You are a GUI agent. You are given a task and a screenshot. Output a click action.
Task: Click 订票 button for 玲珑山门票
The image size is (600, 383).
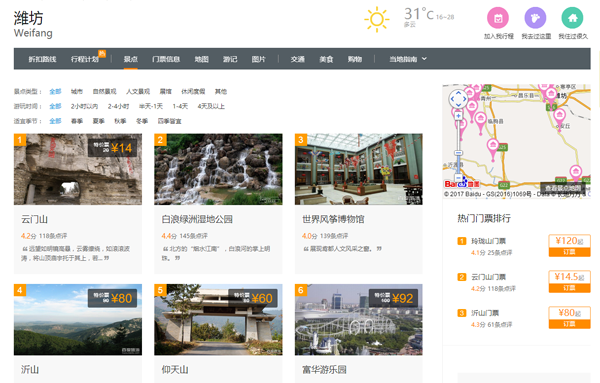(569, 252)
